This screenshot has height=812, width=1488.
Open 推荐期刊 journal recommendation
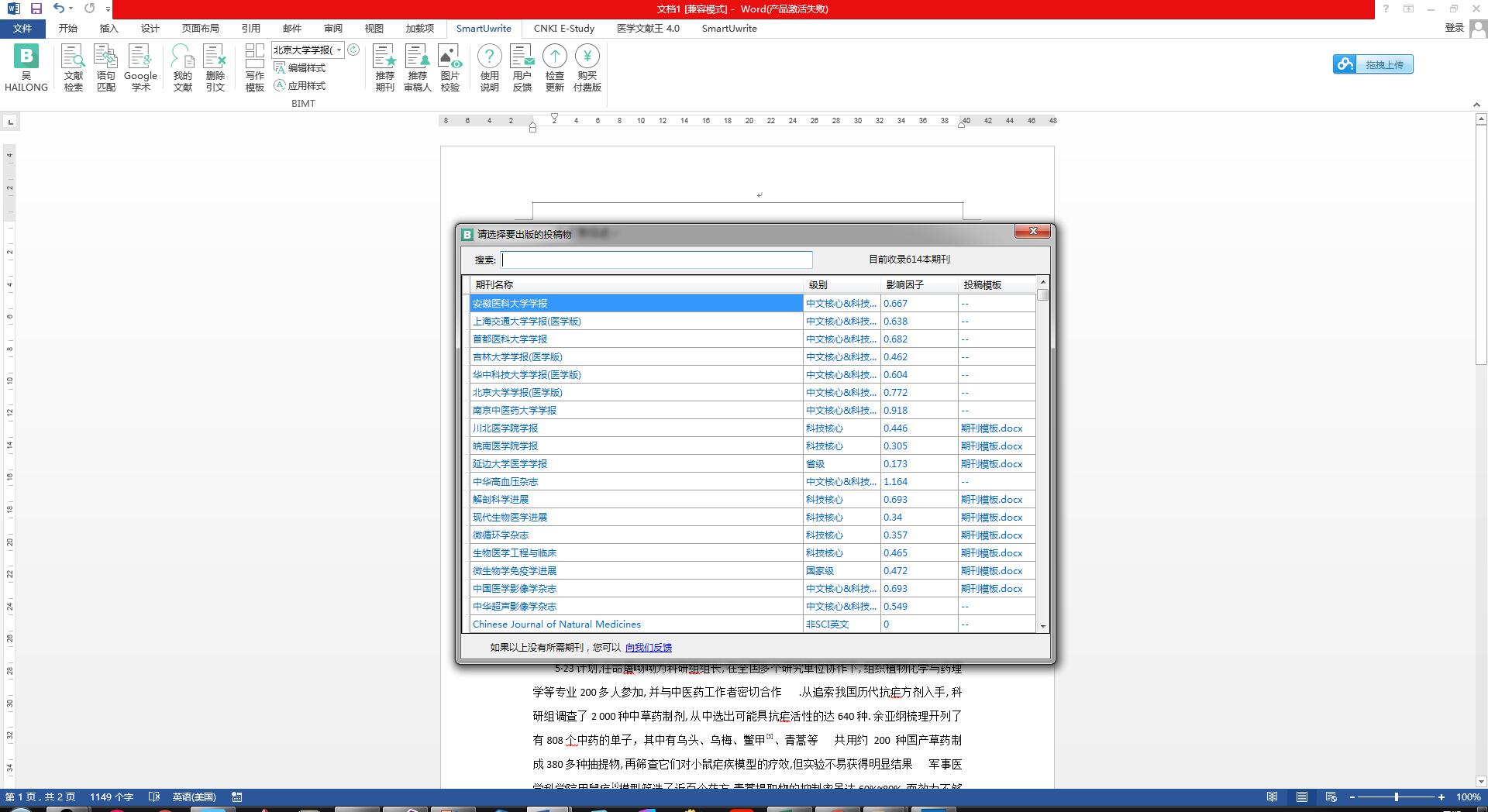[385, 67]
